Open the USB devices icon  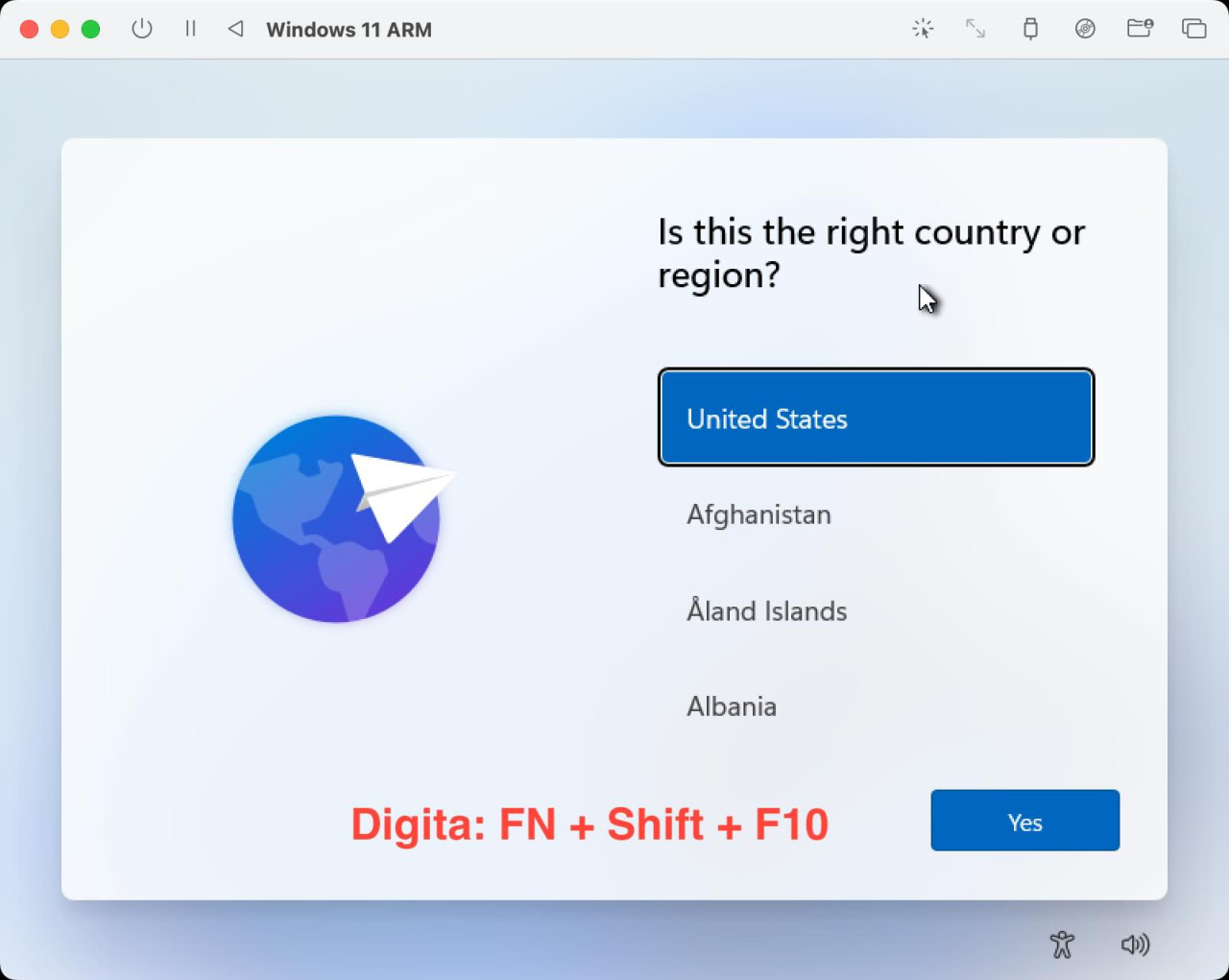(1030, 29)
